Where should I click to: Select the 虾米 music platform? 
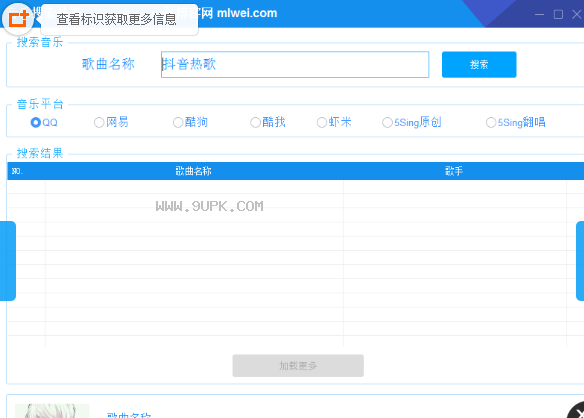334,122
